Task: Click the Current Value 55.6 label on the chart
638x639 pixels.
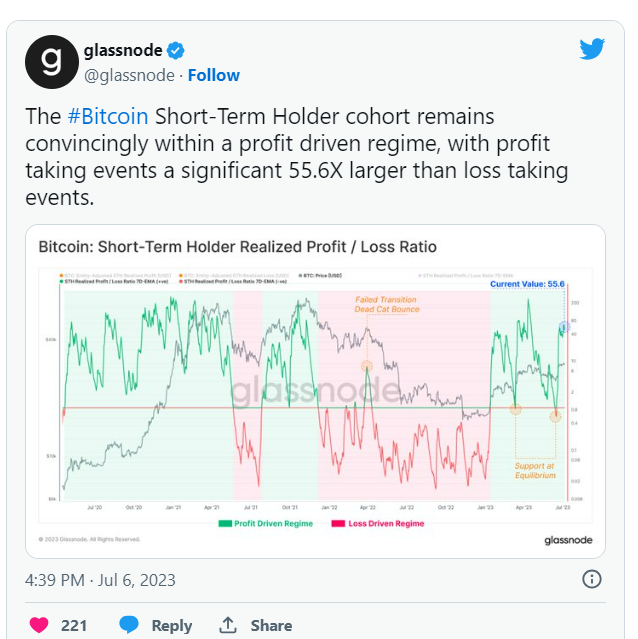Action: [527, 284]
